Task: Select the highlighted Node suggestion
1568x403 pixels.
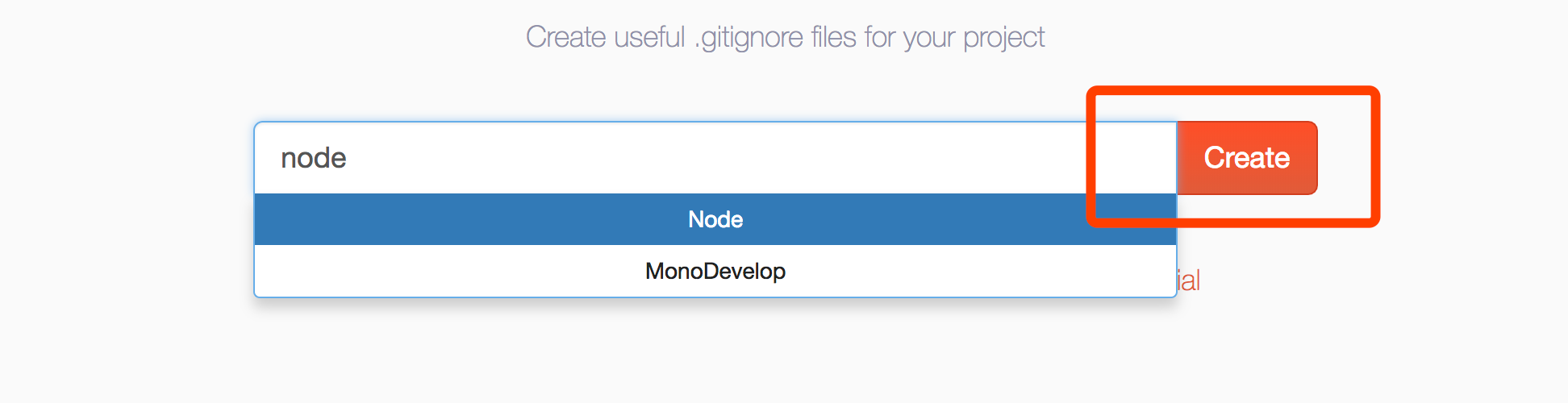Action: click(715, 219)
